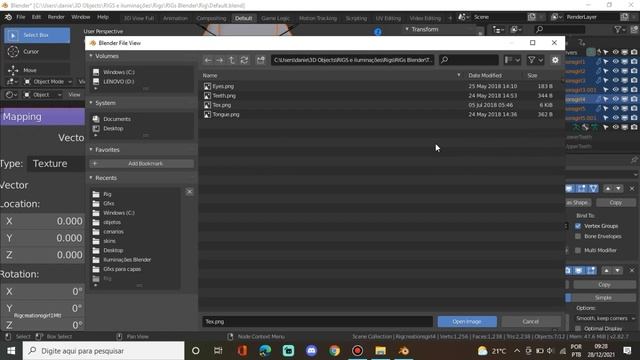The image size is (640, 360).
Task: Open the Object Mode dropdown
Action: (48, 82)
